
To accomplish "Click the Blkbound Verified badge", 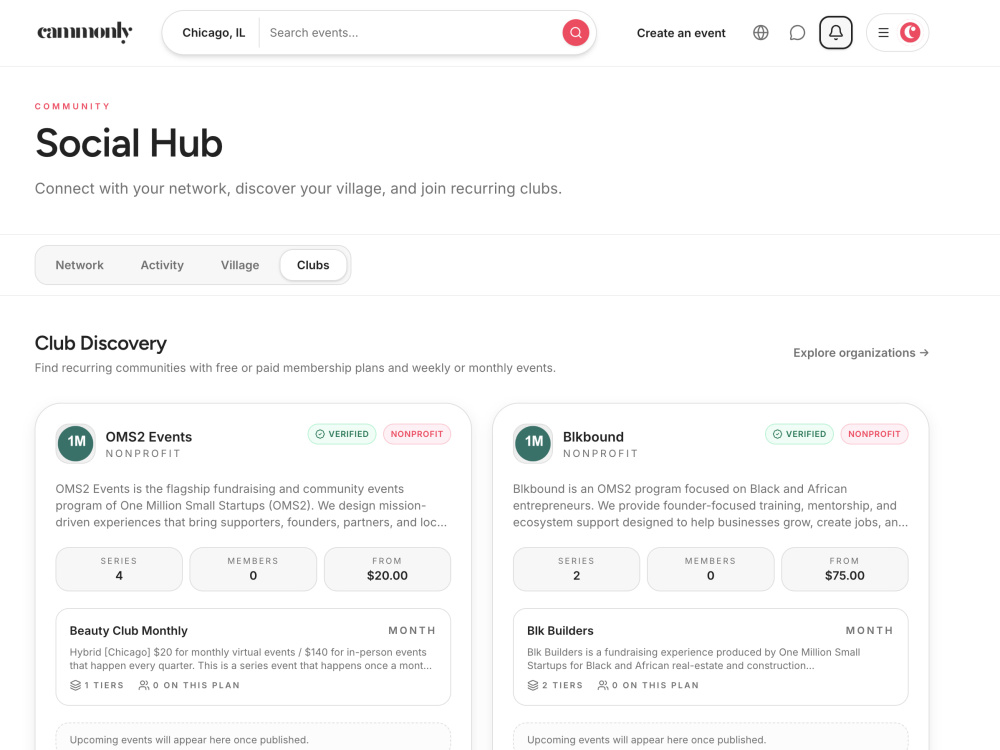I will 799,434.
